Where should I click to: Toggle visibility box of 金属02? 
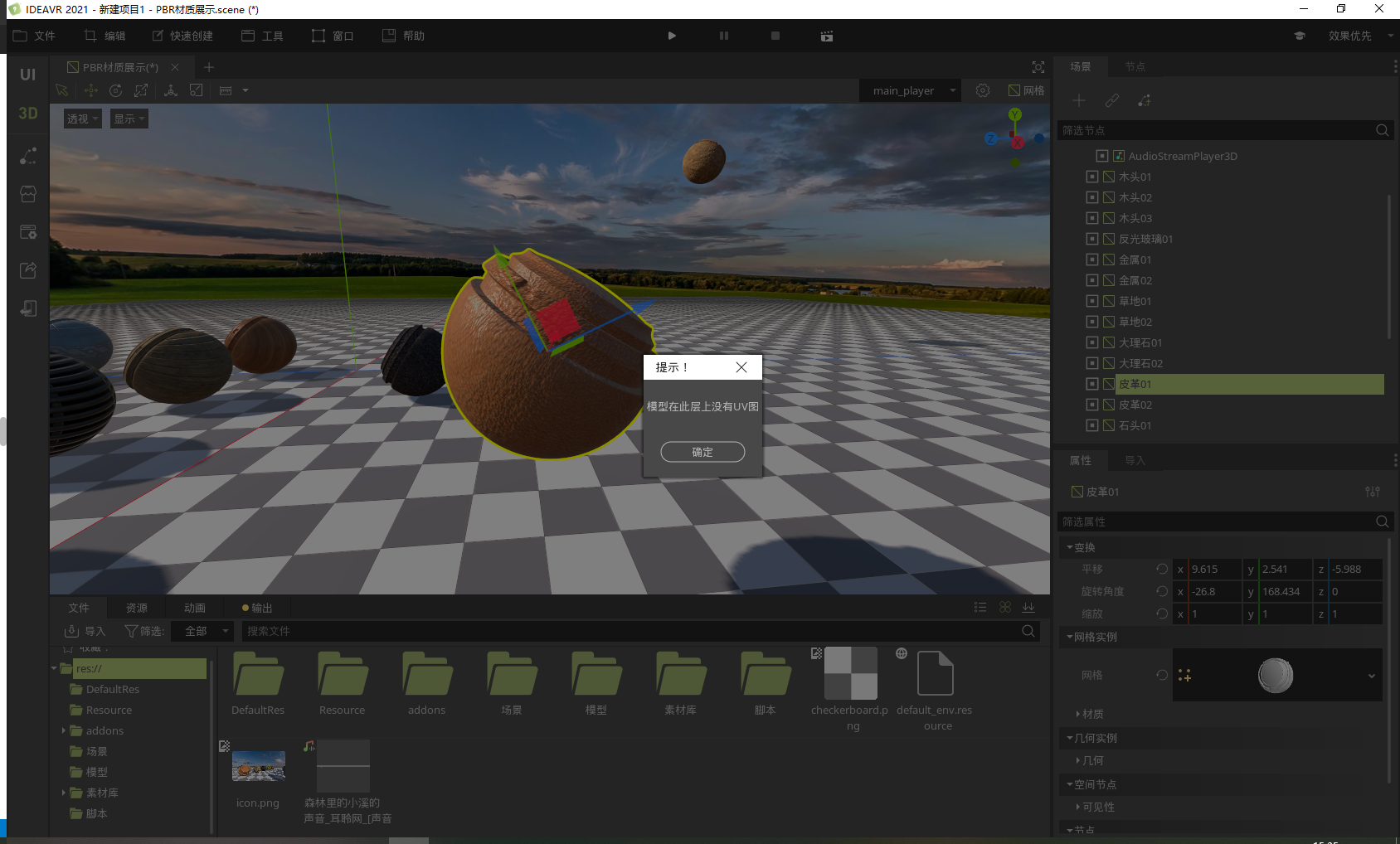tap(1091, 280)
